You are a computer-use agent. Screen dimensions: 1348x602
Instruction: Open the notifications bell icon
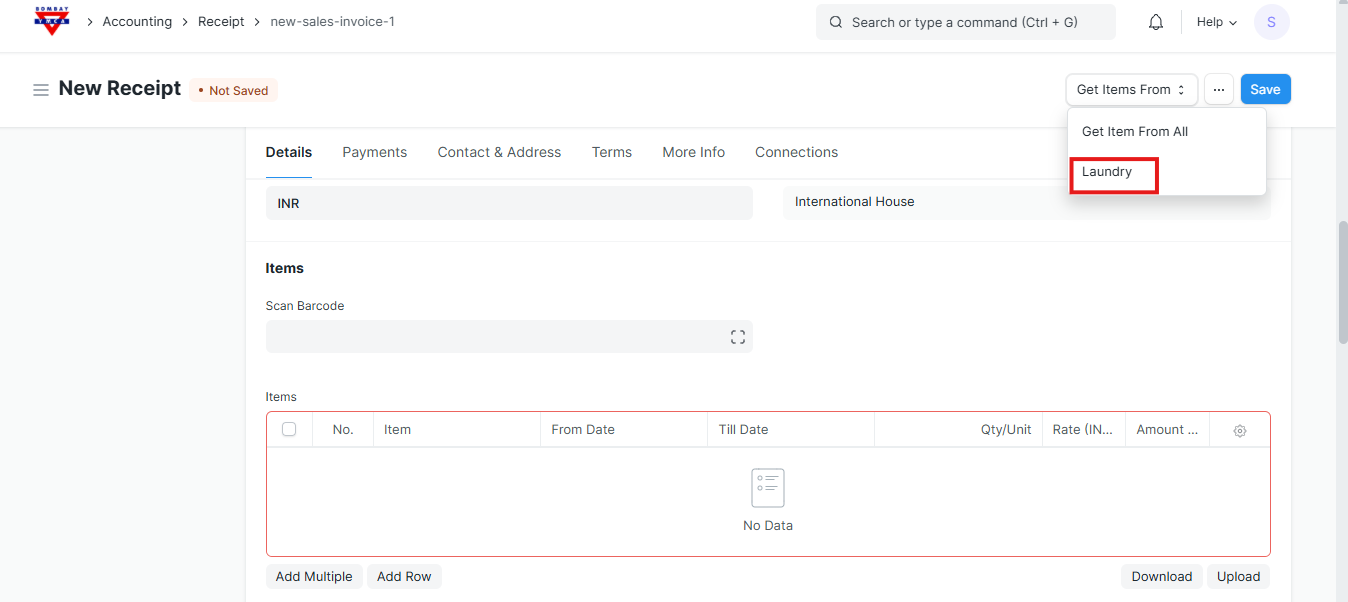pyautogui.click(x=1156, y=22)
